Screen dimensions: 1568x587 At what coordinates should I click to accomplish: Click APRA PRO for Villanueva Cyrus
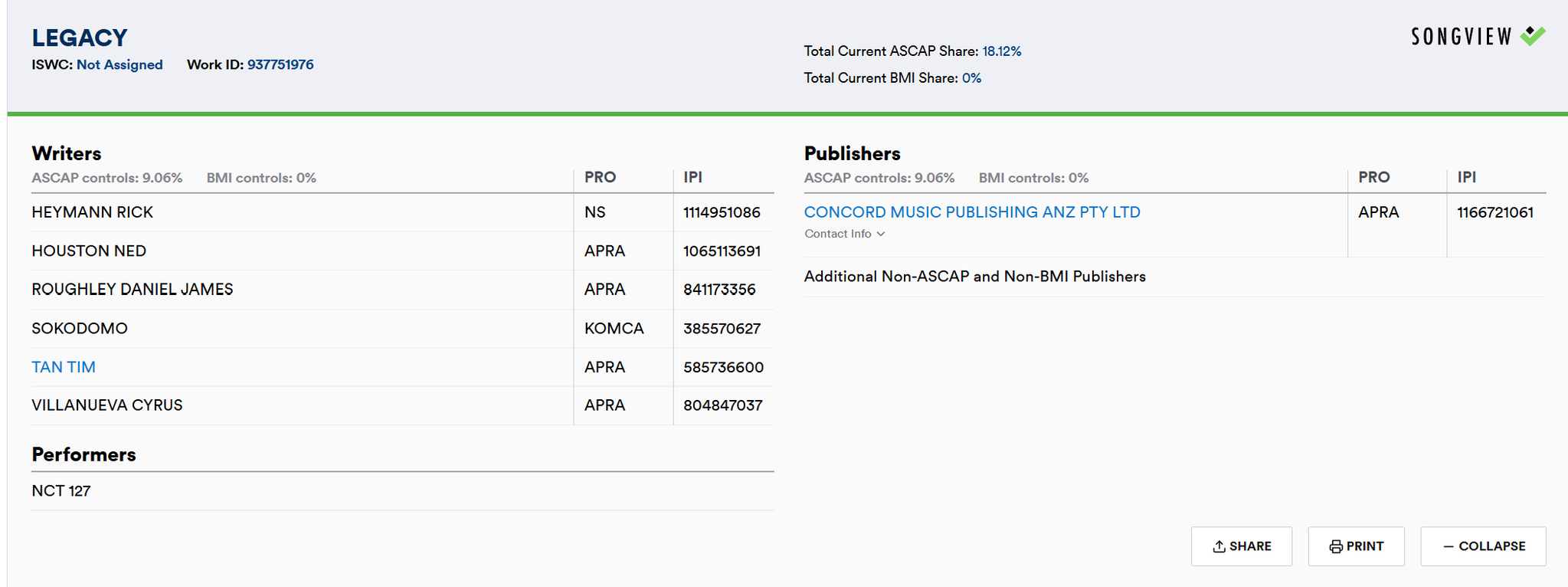click(604, 405)
